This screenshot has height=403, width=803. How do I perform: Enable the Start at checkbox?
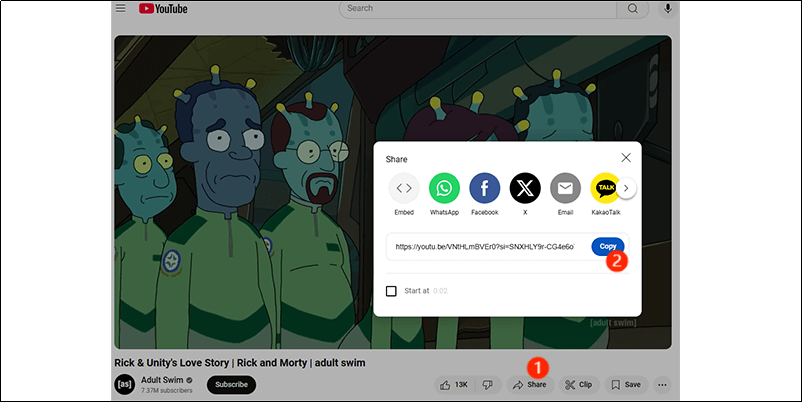[392, 291]
